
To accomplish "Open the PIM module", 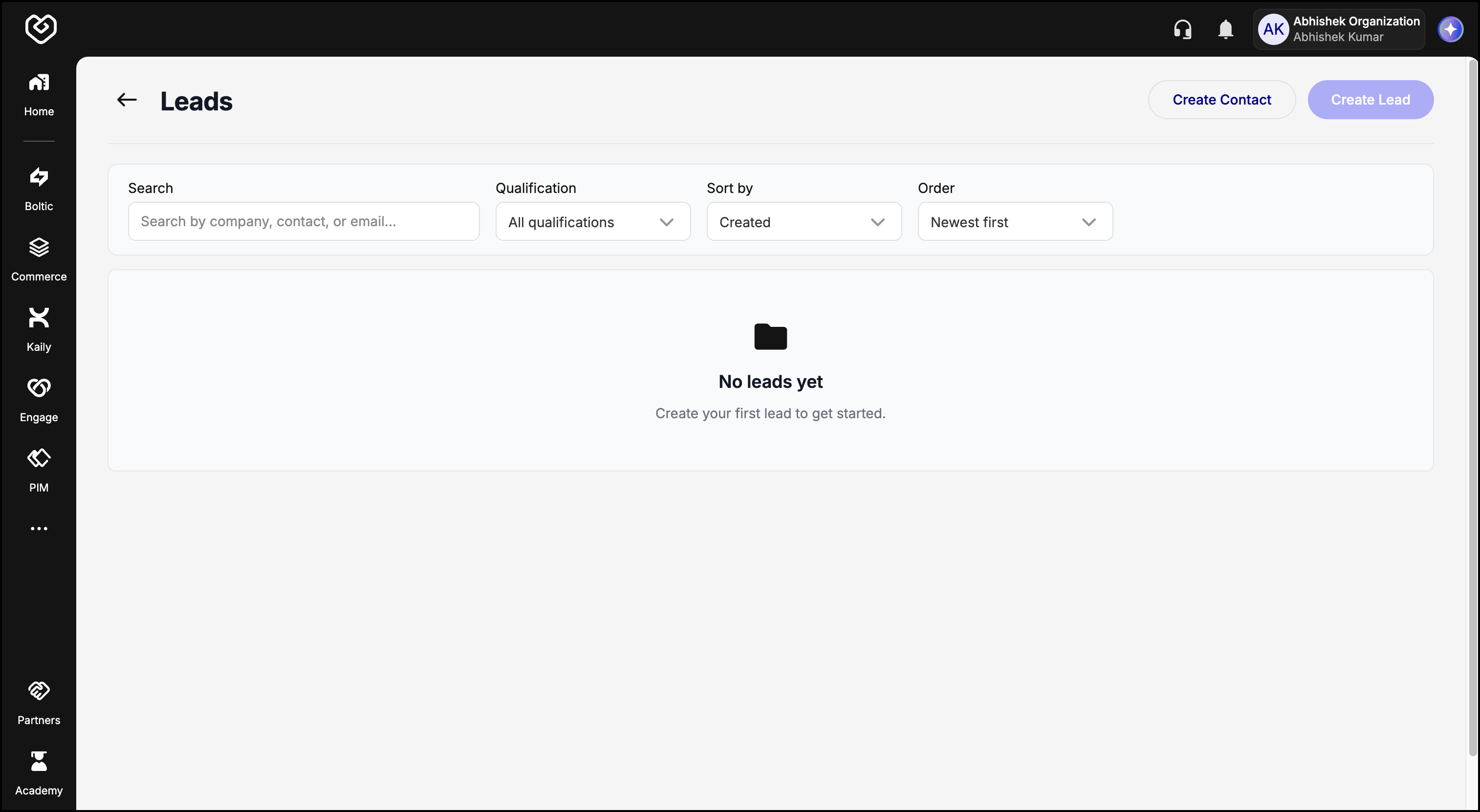I will (39, 471).
